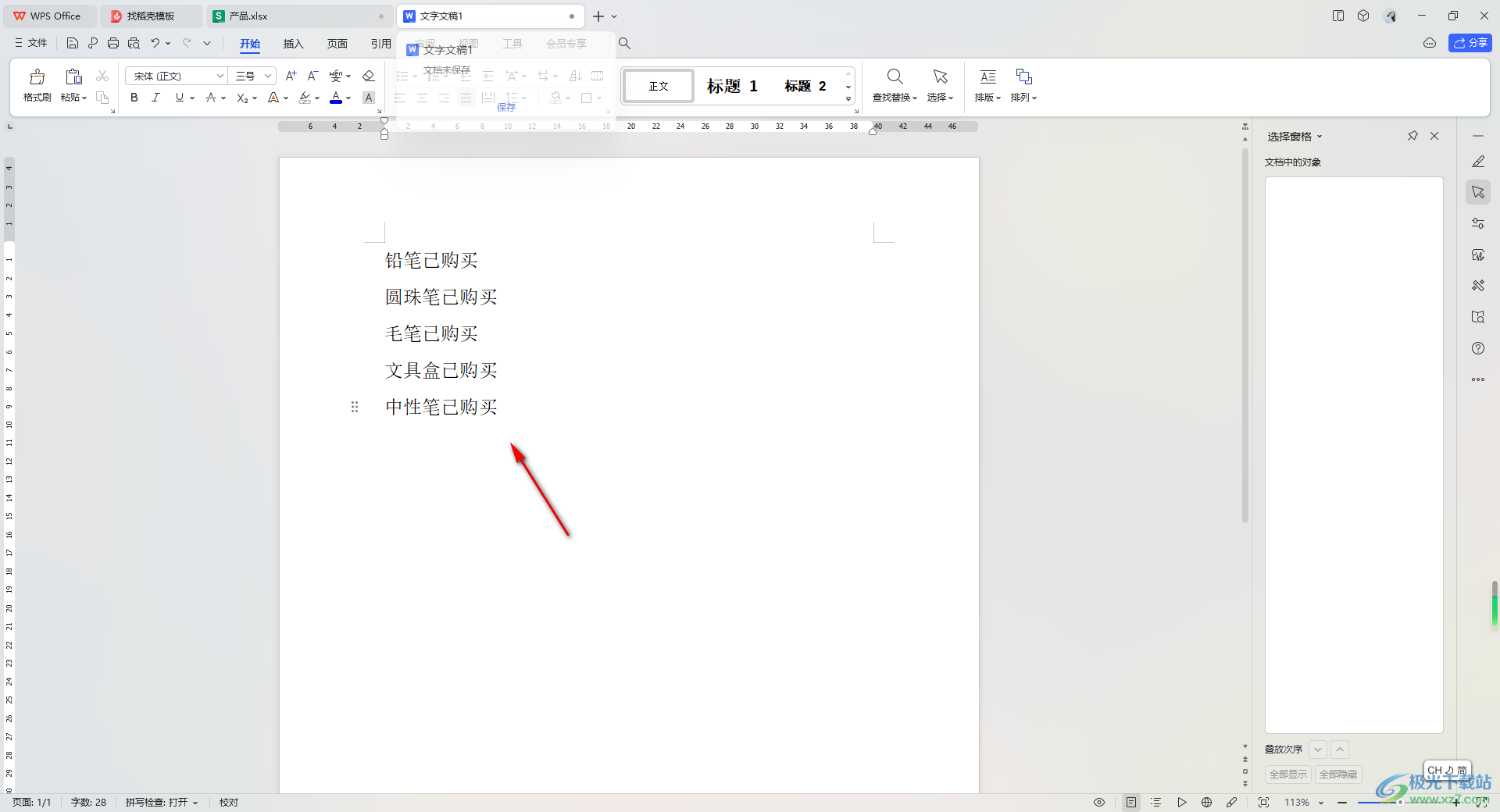
Task: Switch to outline view icon in status bar
Action: click(x=1156, y=803)
